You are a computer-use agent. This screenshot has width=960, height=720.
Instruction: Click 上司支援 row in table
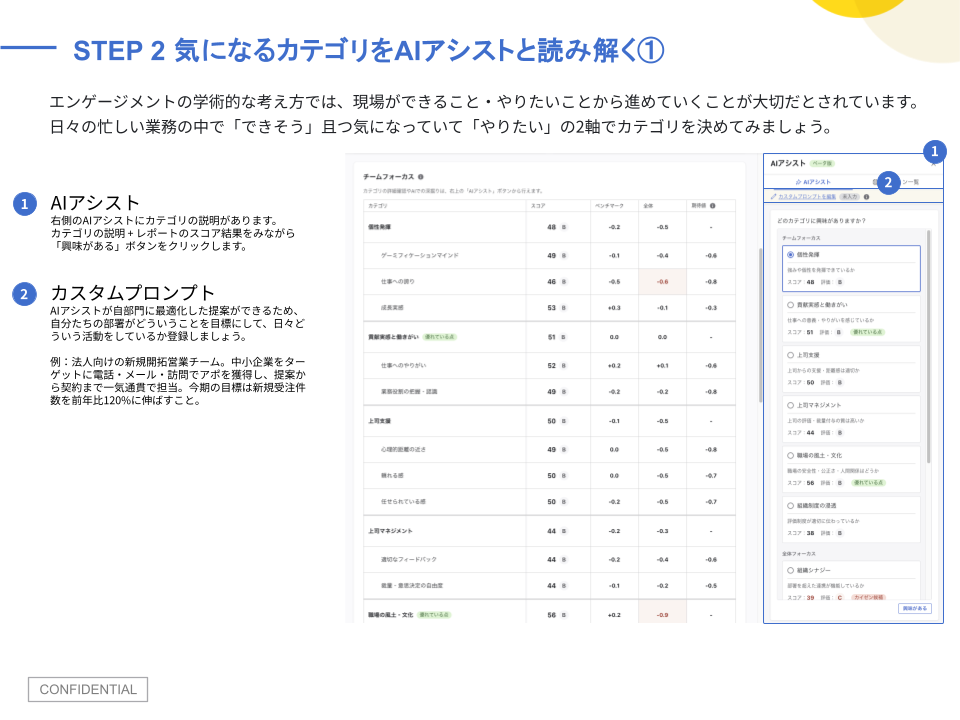(x=549, y=421)
